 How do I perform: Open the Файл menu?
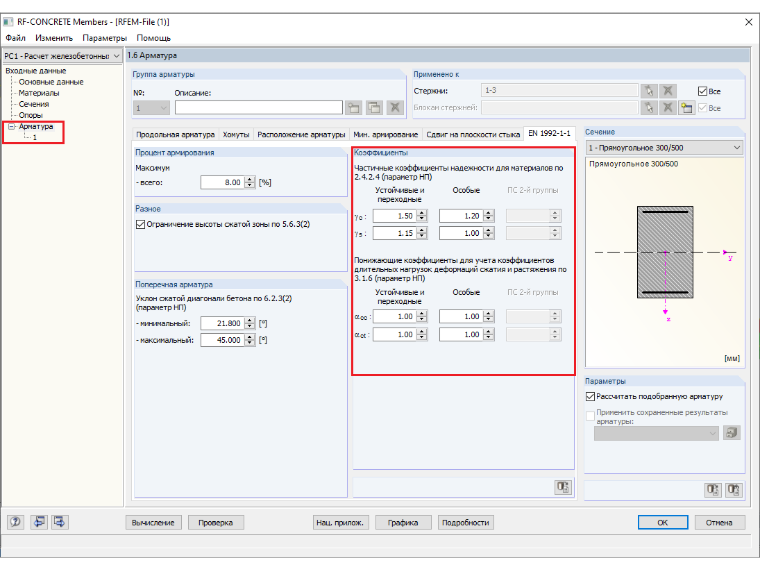pyautogui.click(x=15, y=38)
